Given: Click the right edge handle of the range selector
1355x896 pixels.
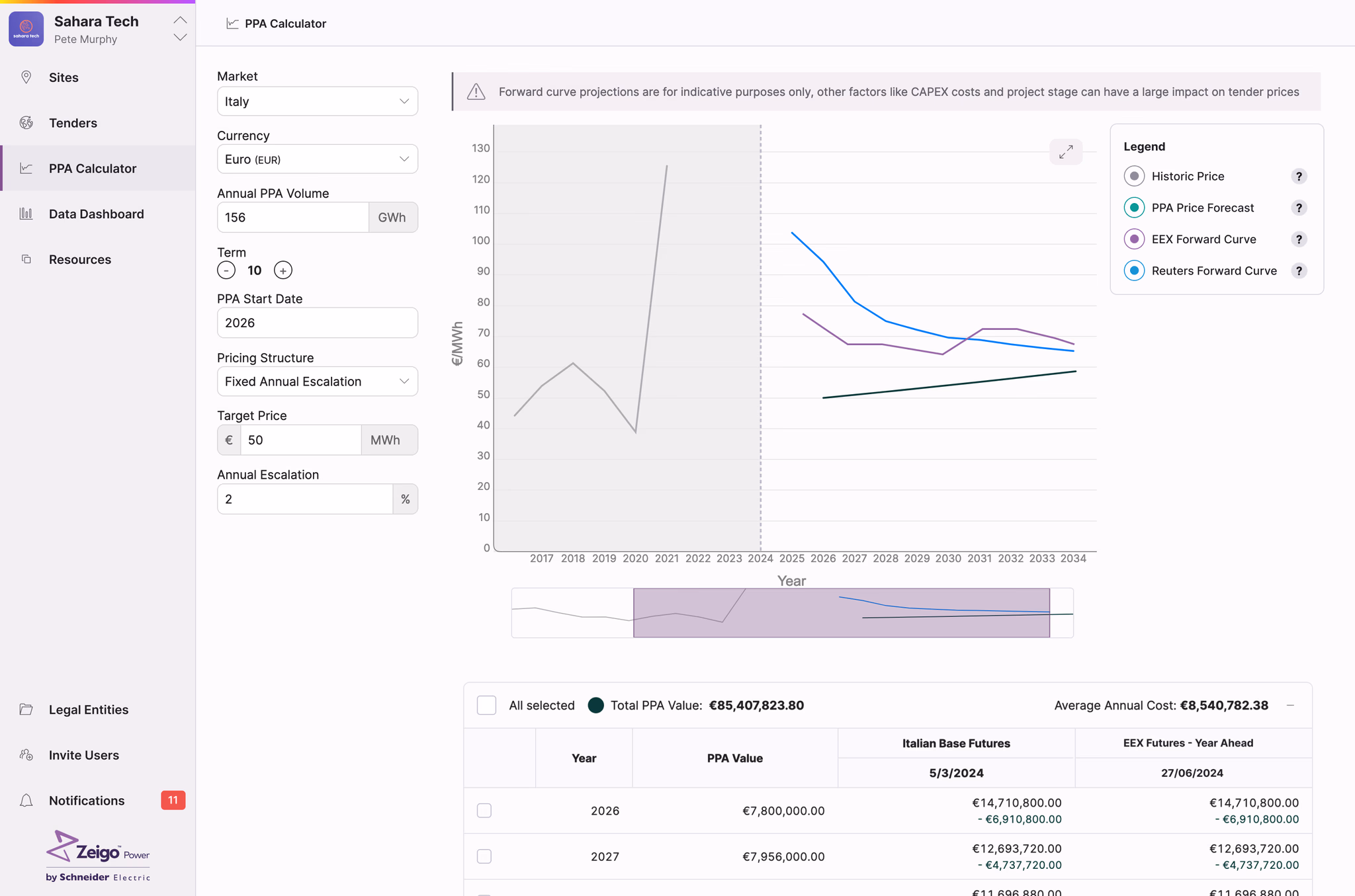Looking at the screenshot, I should [1050, 613].
